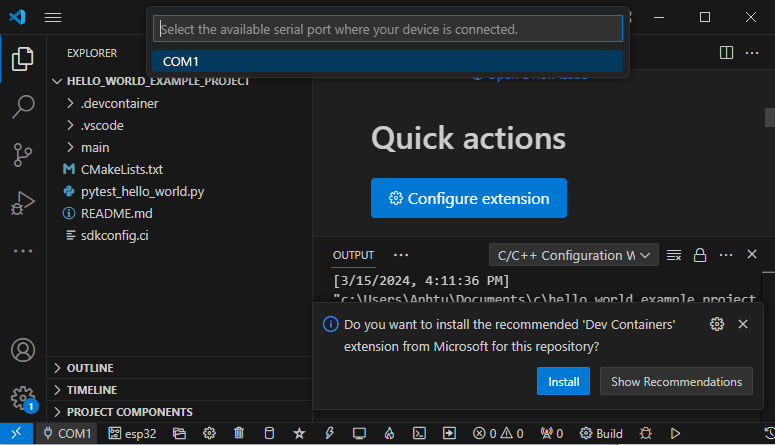
Task: Open the C/C++ Configuration output channel dropdown
Action: 573,255
